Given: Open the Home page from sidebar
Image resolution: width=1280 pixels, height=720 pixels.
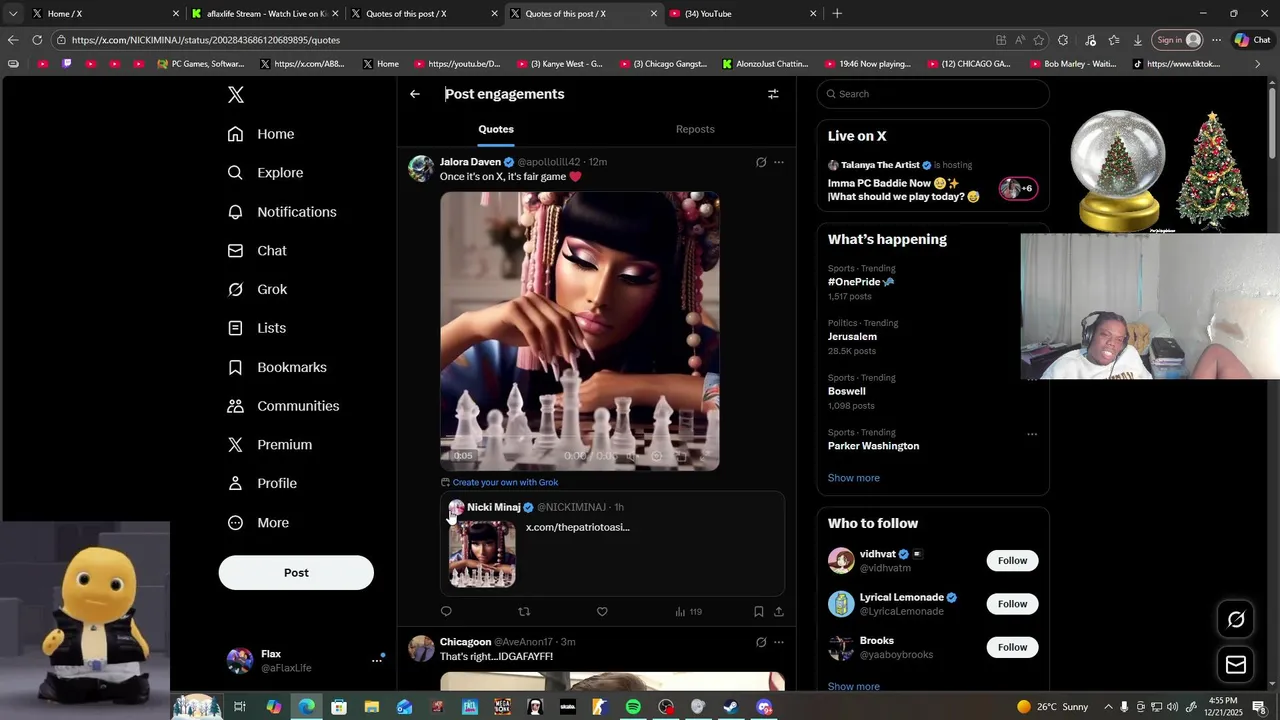Looking at the screenshot, I should tap(261, 134).
